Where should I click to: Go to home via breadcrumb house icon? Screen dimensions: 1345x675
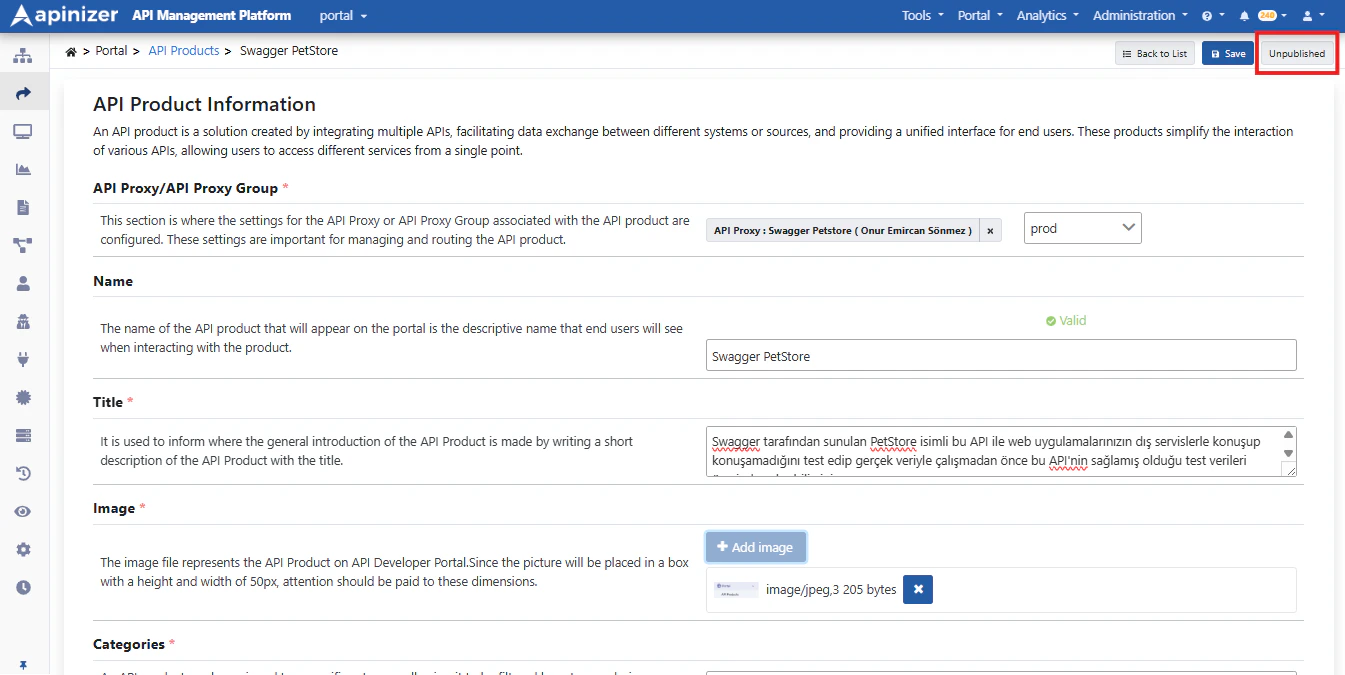coord(71,51)
